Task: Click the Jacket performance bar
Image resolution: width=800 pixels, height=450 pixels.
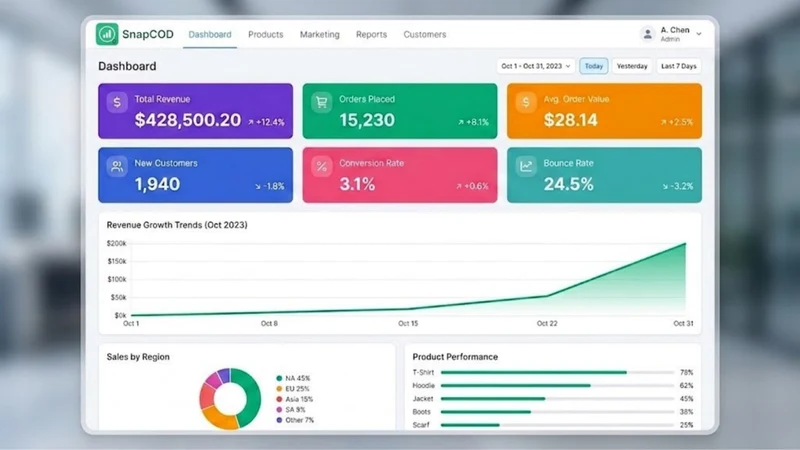Action: 557,398
